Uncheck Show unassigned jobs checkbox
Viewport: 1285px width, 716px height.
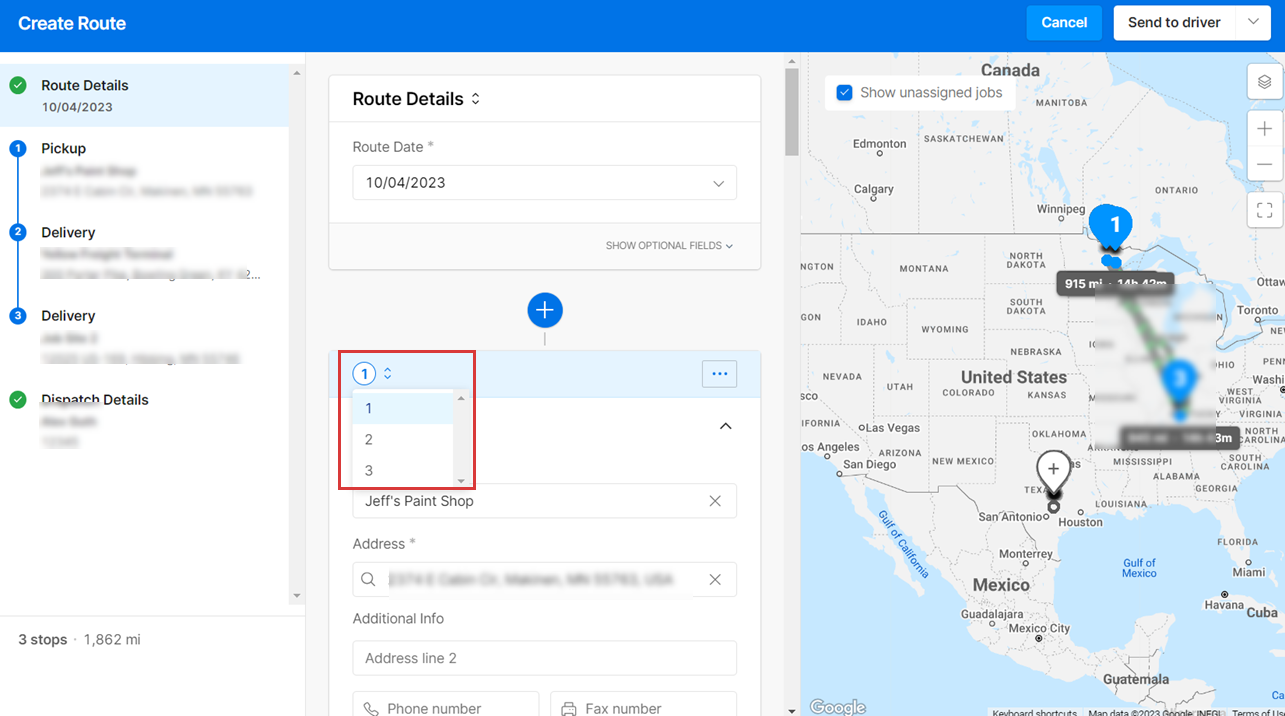point(844,92)
